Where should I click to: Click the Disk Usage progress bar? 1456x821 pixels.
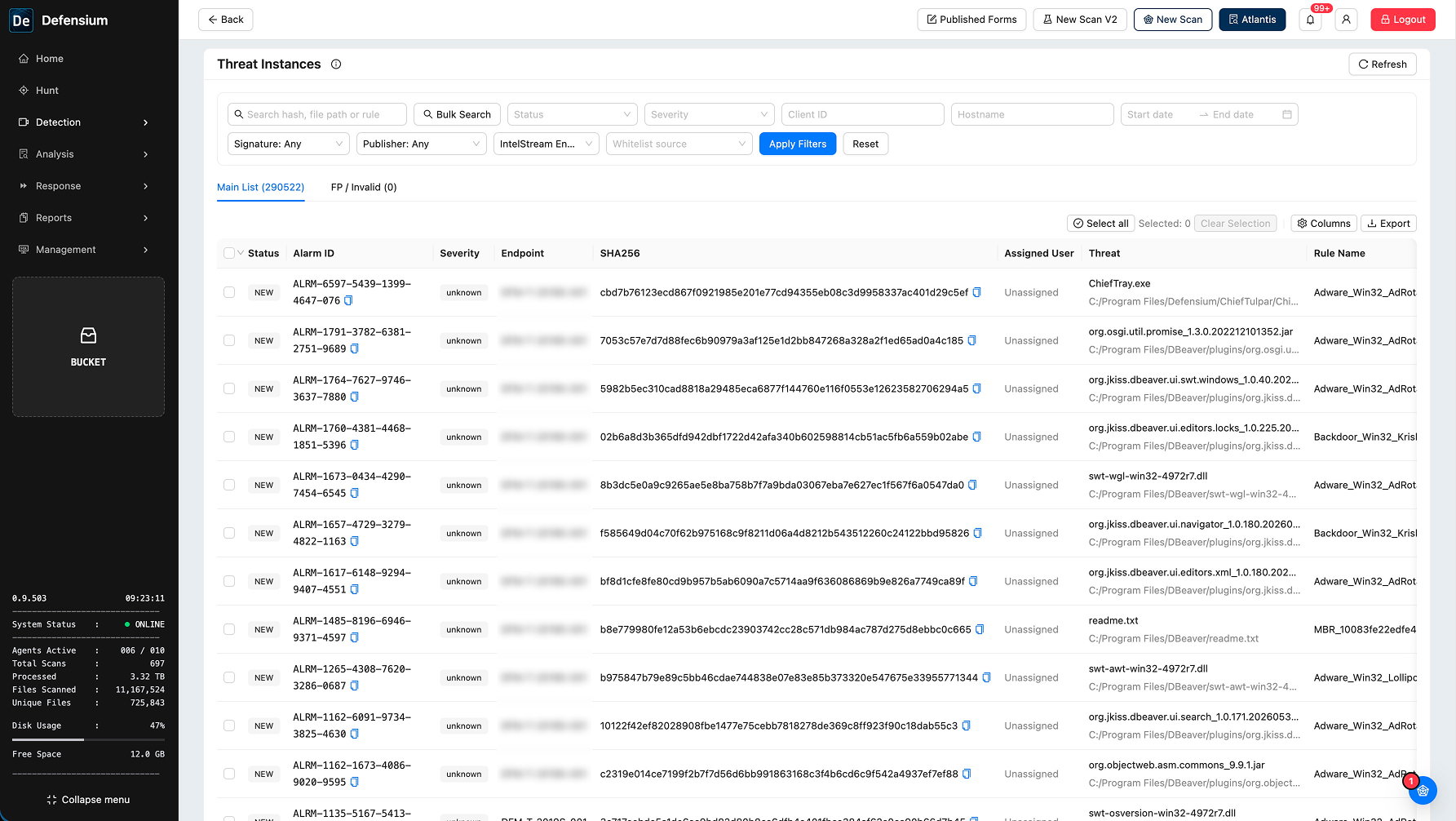[x=88, y=739]
